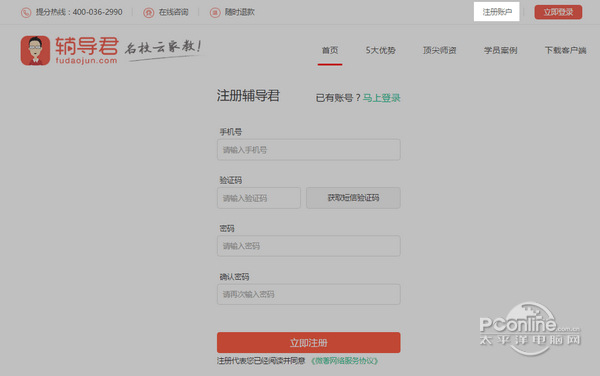The width and height of the screenshot is (600, 376).
Task: Focus the 密码 password field
Action: tap(309, 246)
